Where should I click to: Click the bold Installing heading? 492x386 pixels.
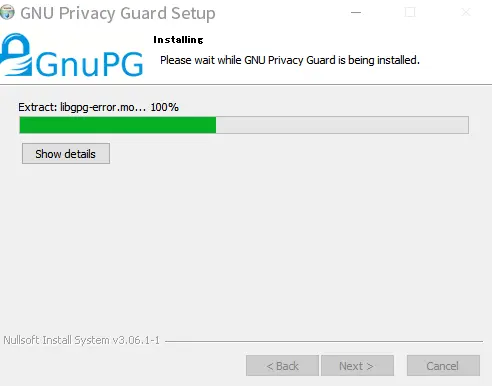178,40
